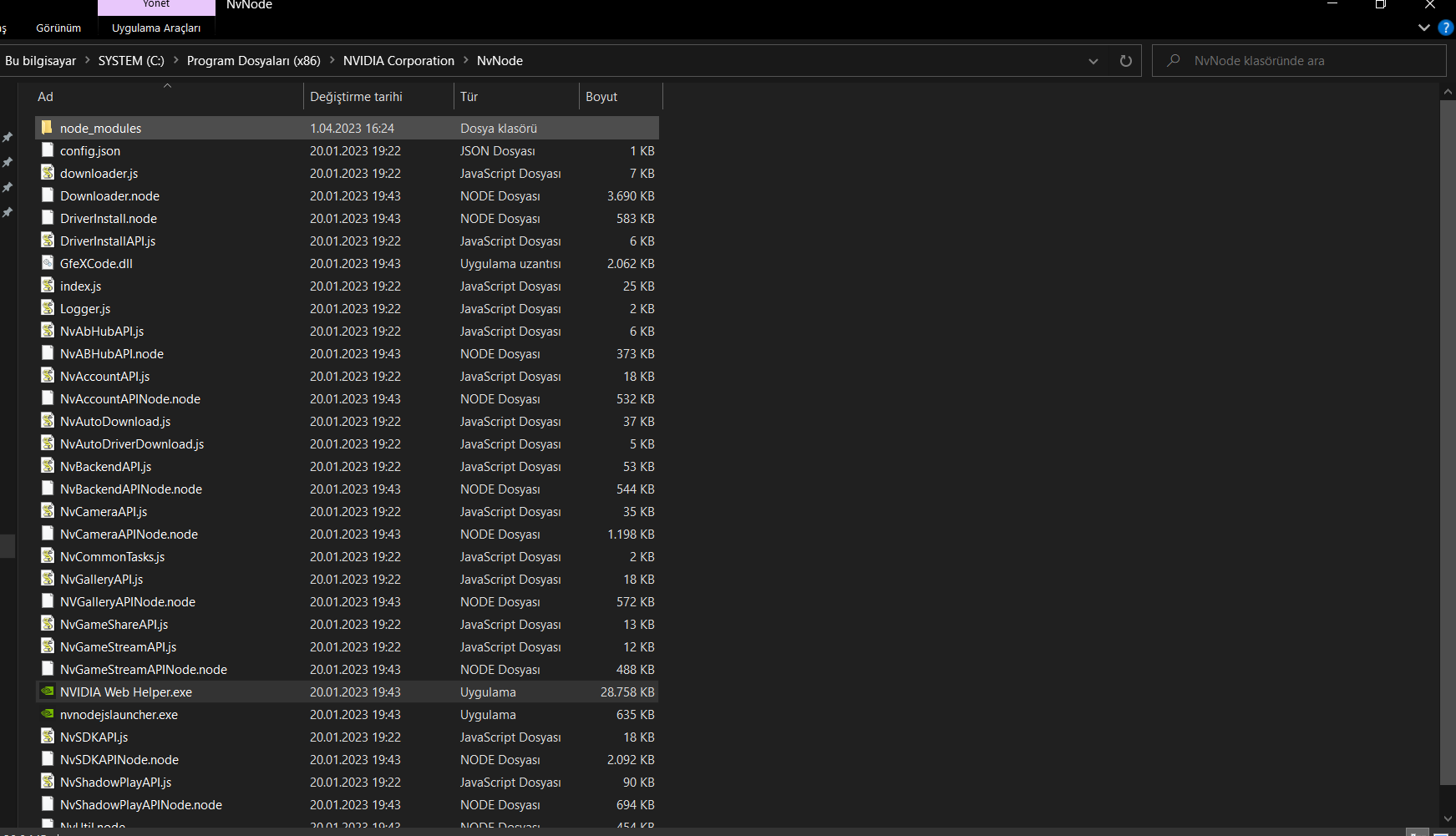This screenshot has height=836, width=1456.
Task: Click the Downloader.node file icon
Action: point(48,195)
